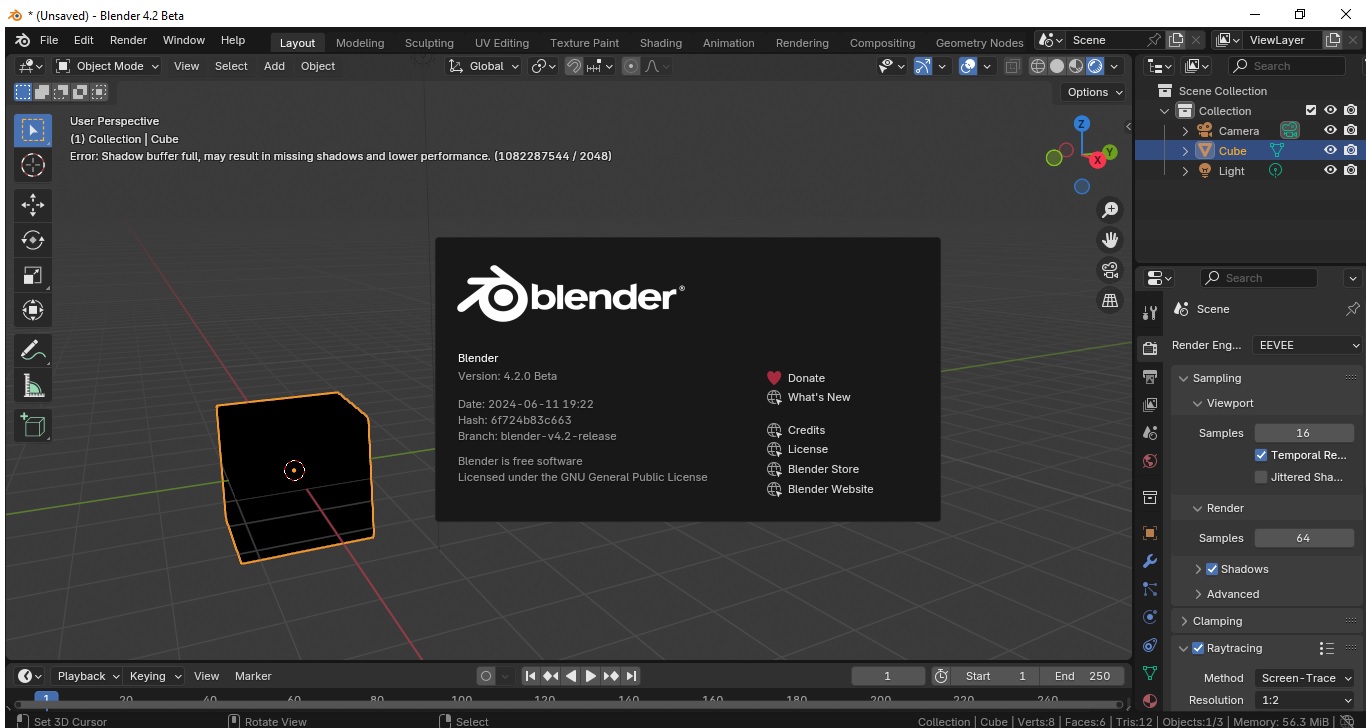This screenshot has width=1366, height=728.
Task: Toggle snapping magnet in header
Action: click(x=574, y=66)
